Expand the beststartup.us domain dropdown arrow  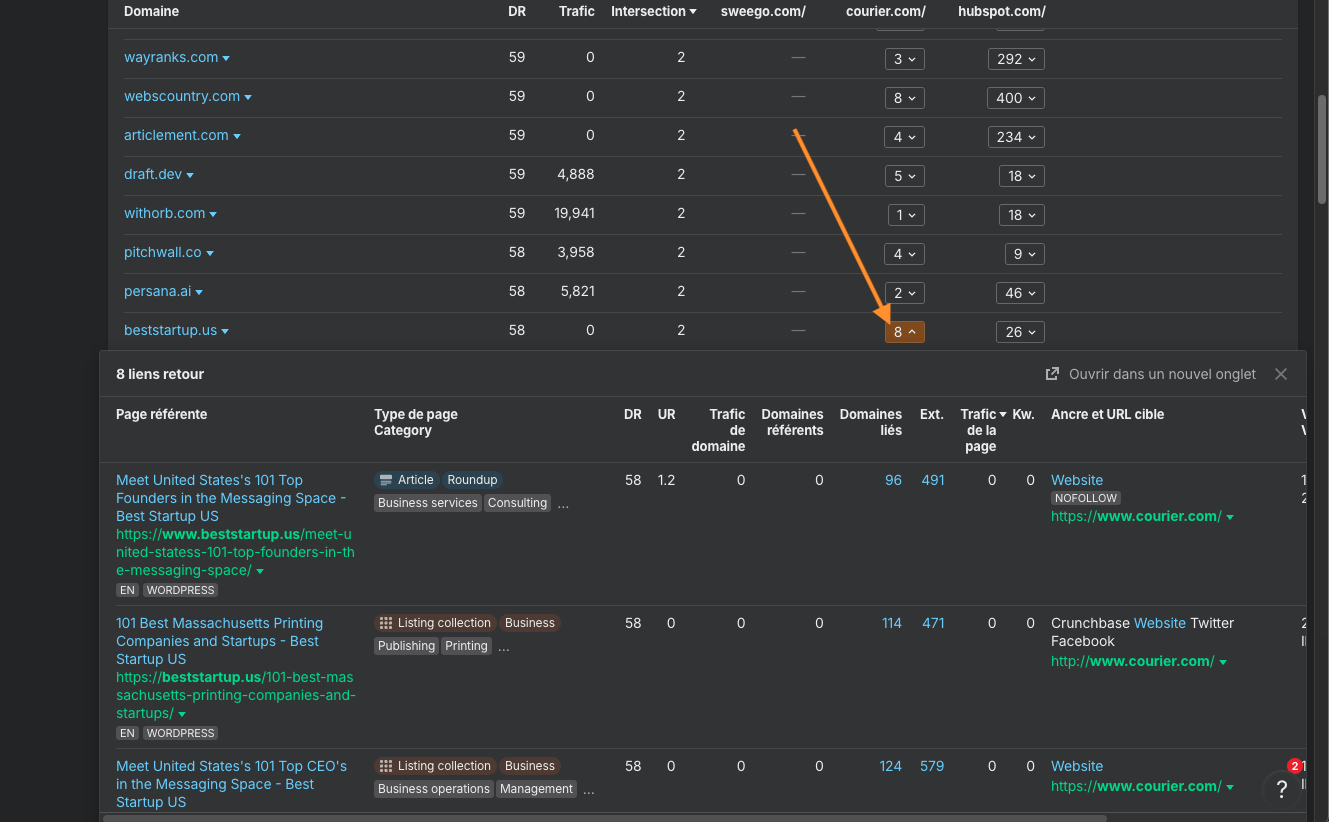point(226,331)
